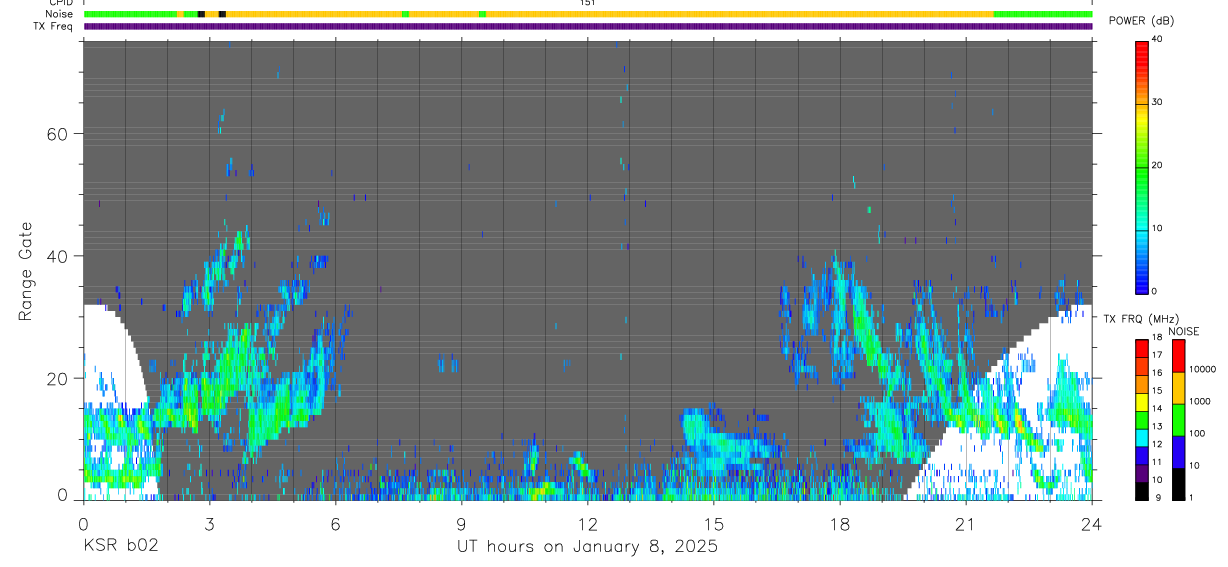
Task: Click the x-axis tick label '18'
Action: (839, 523)
